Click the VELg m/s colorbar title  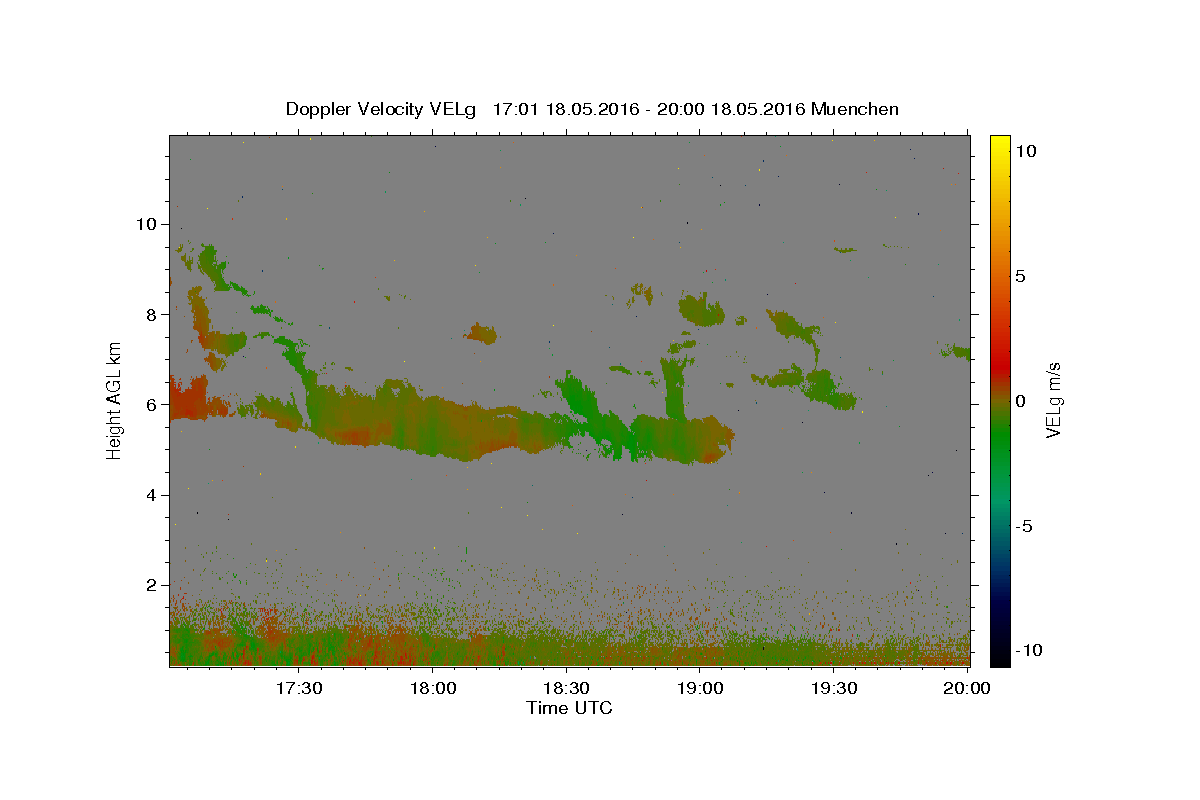tap(1052, 400)
